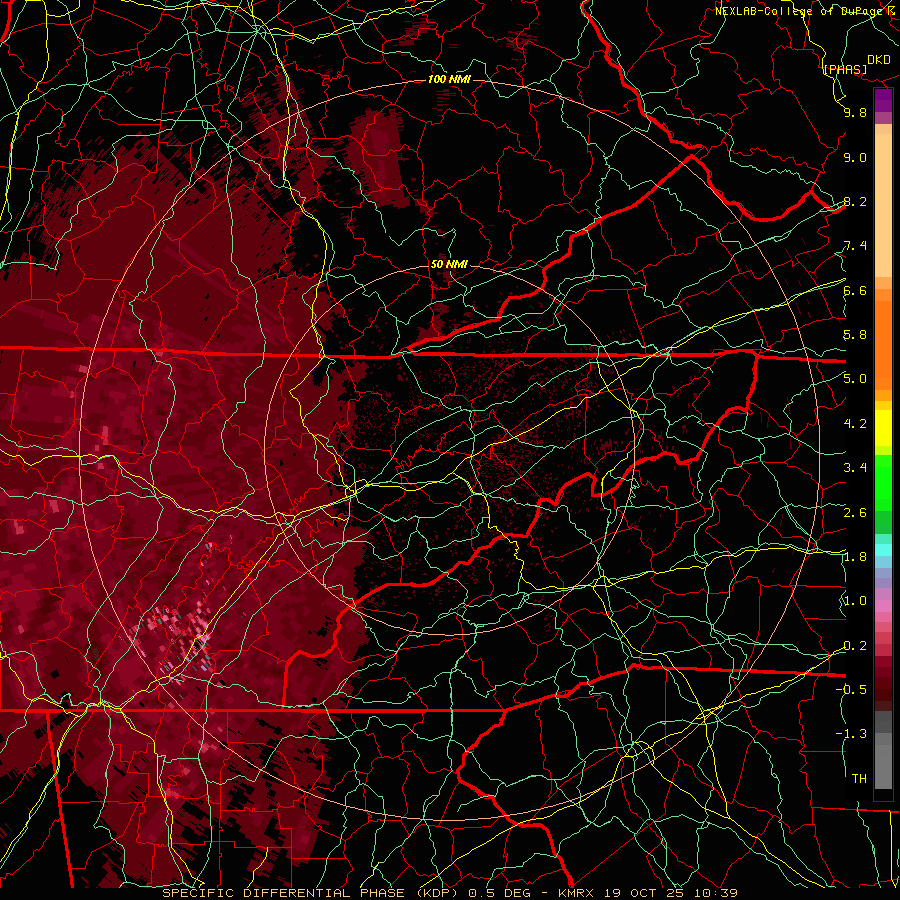The width and height of the screenshot is (900, 900).
Task: Click the [PHAS] label above color bar
Action: (x=845, y=69)
